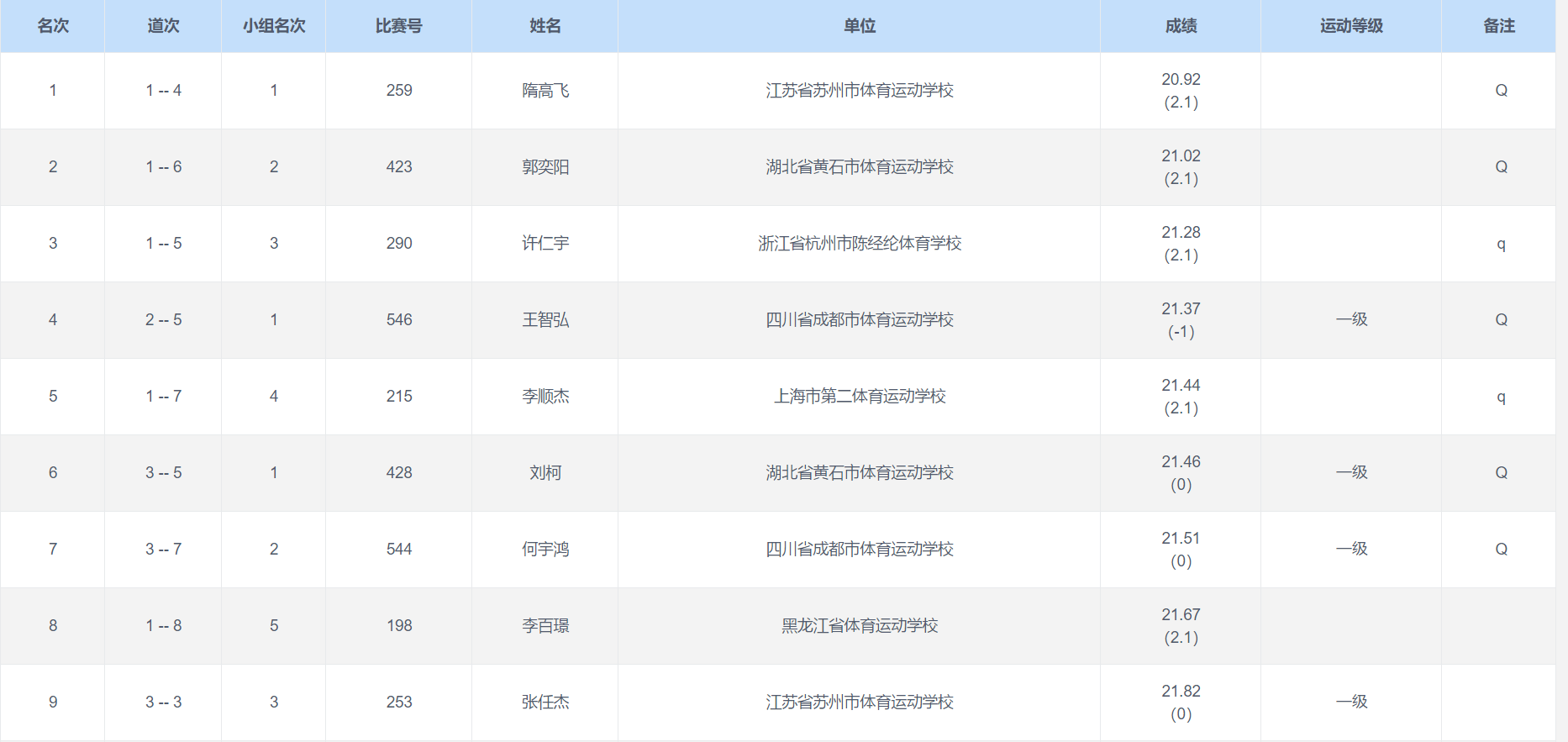The height and width of the screenshot is (742, 1568).
Task: Click result 21.82 (0)
Action: click(1181, 703)
